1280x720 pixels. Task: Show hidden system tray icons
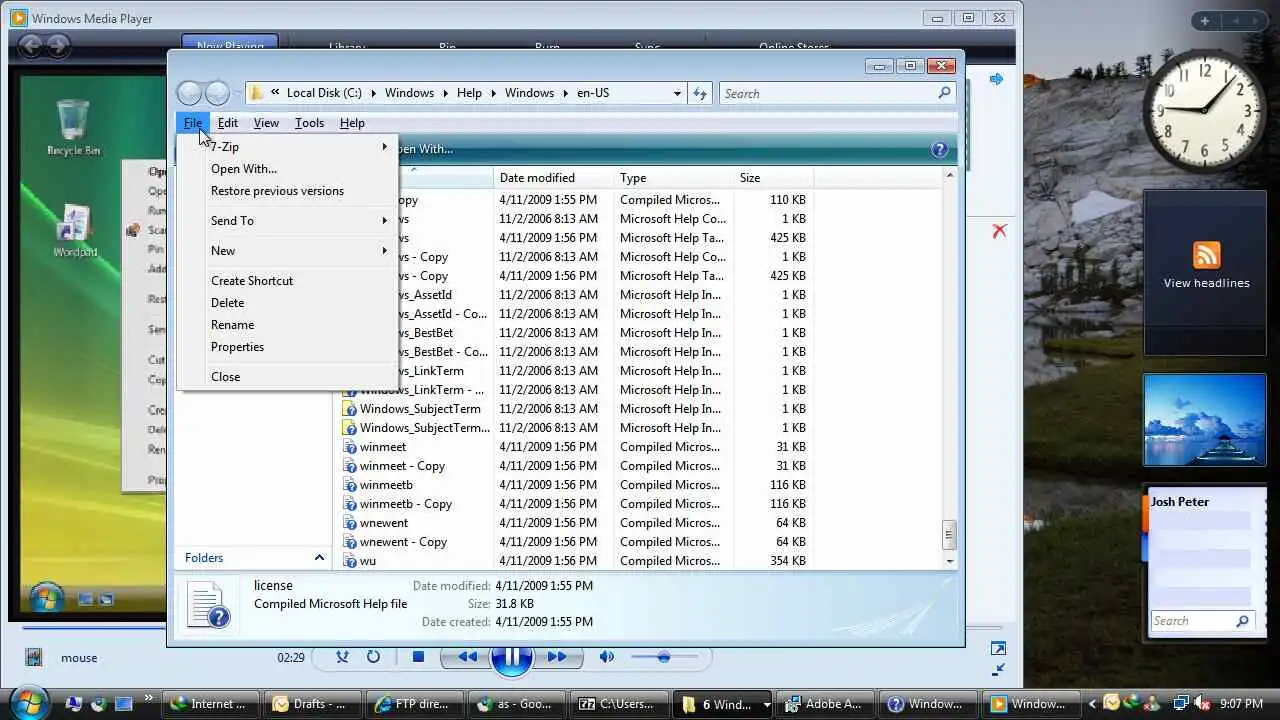[x=1094, y=704]
